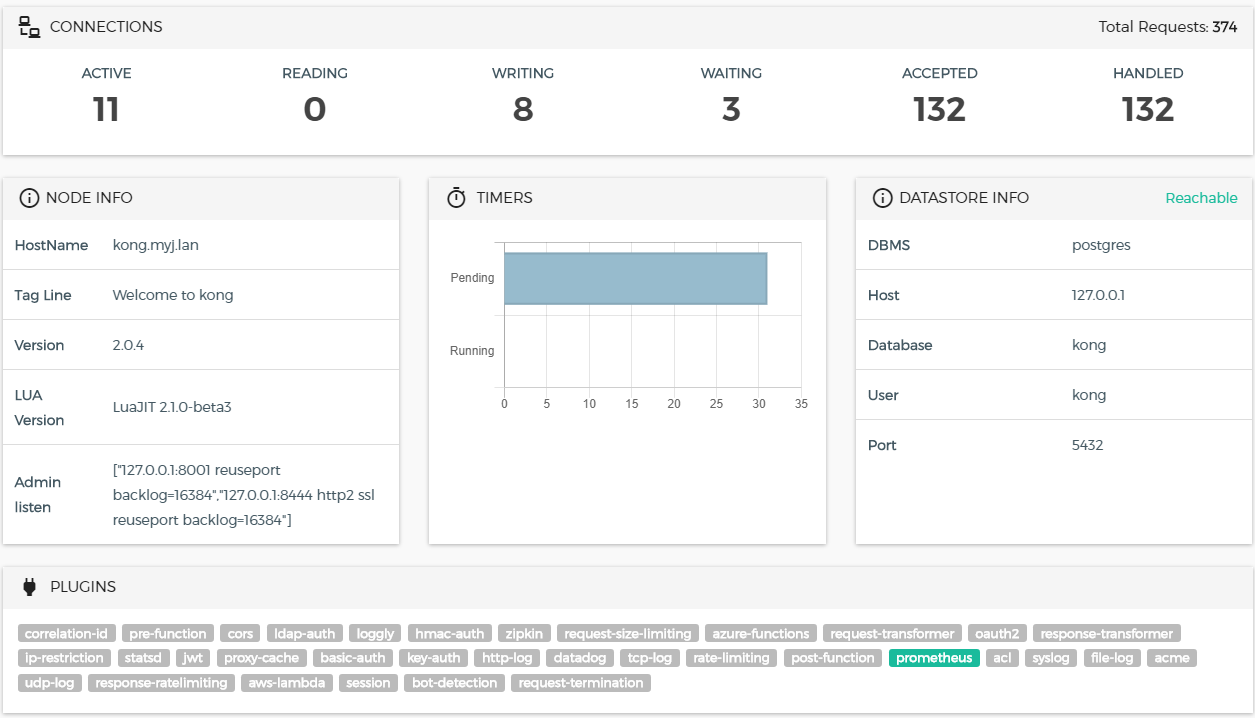Screen dimensions: 1255x718
Task: Click the Total Requests count
Action: point(1224,28)
